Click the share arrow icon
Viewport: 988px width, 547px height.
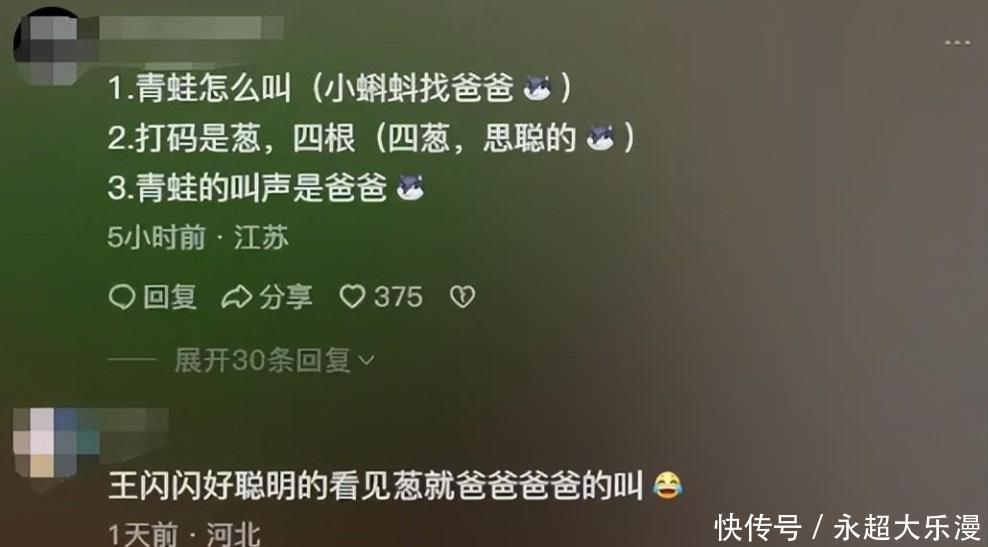click(x=237, y=297)
